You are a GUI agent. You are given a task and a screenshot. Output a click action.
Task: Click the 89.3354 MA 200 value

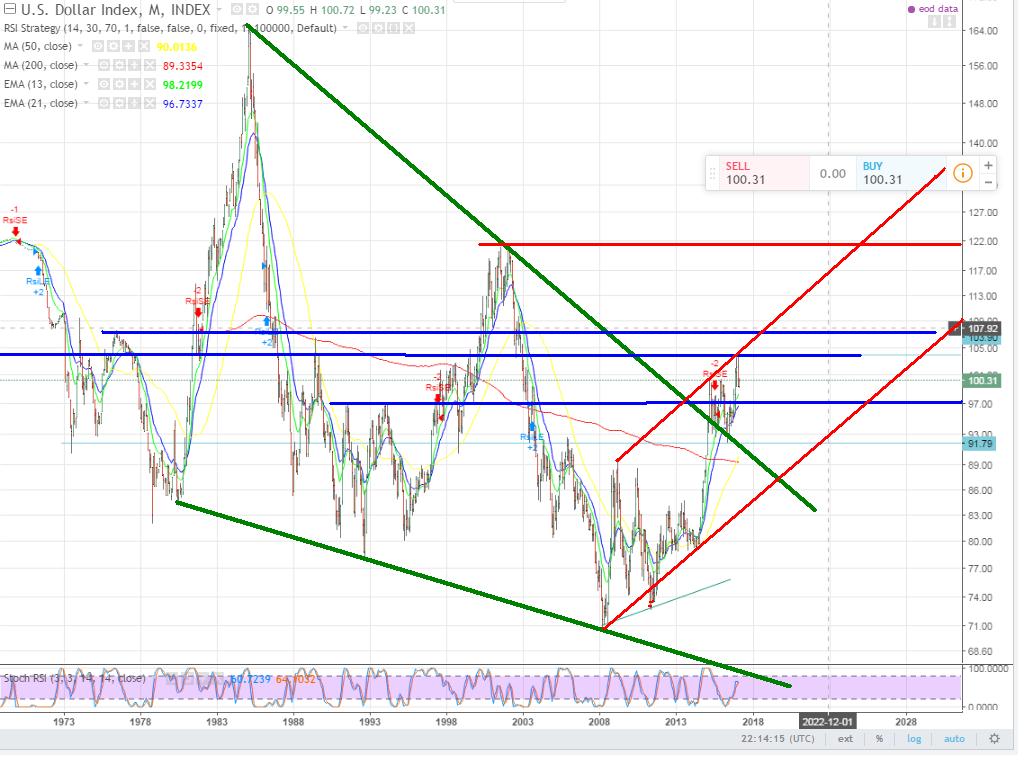coord(183,66)
